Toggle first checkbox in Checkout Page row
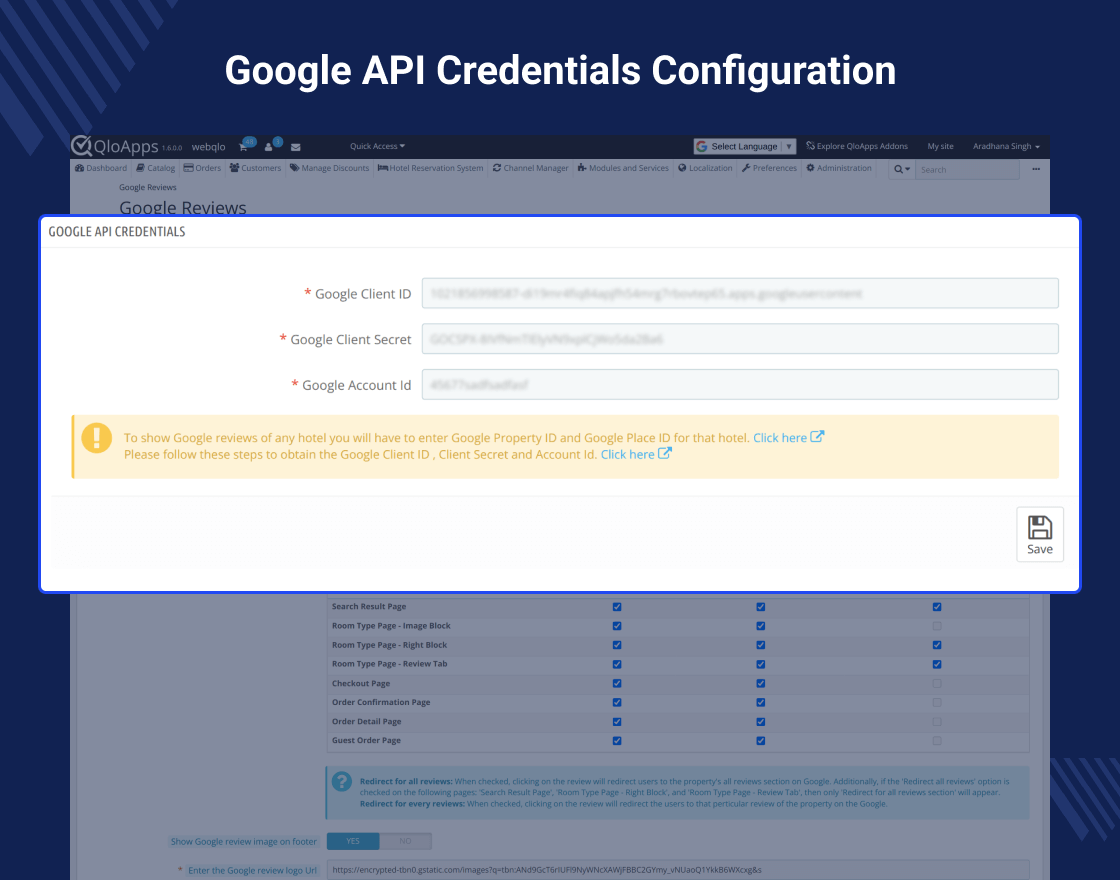Image resolution: width=1120 pixels, height=880 pixels. pyautogui.click(x=617, y=684)
